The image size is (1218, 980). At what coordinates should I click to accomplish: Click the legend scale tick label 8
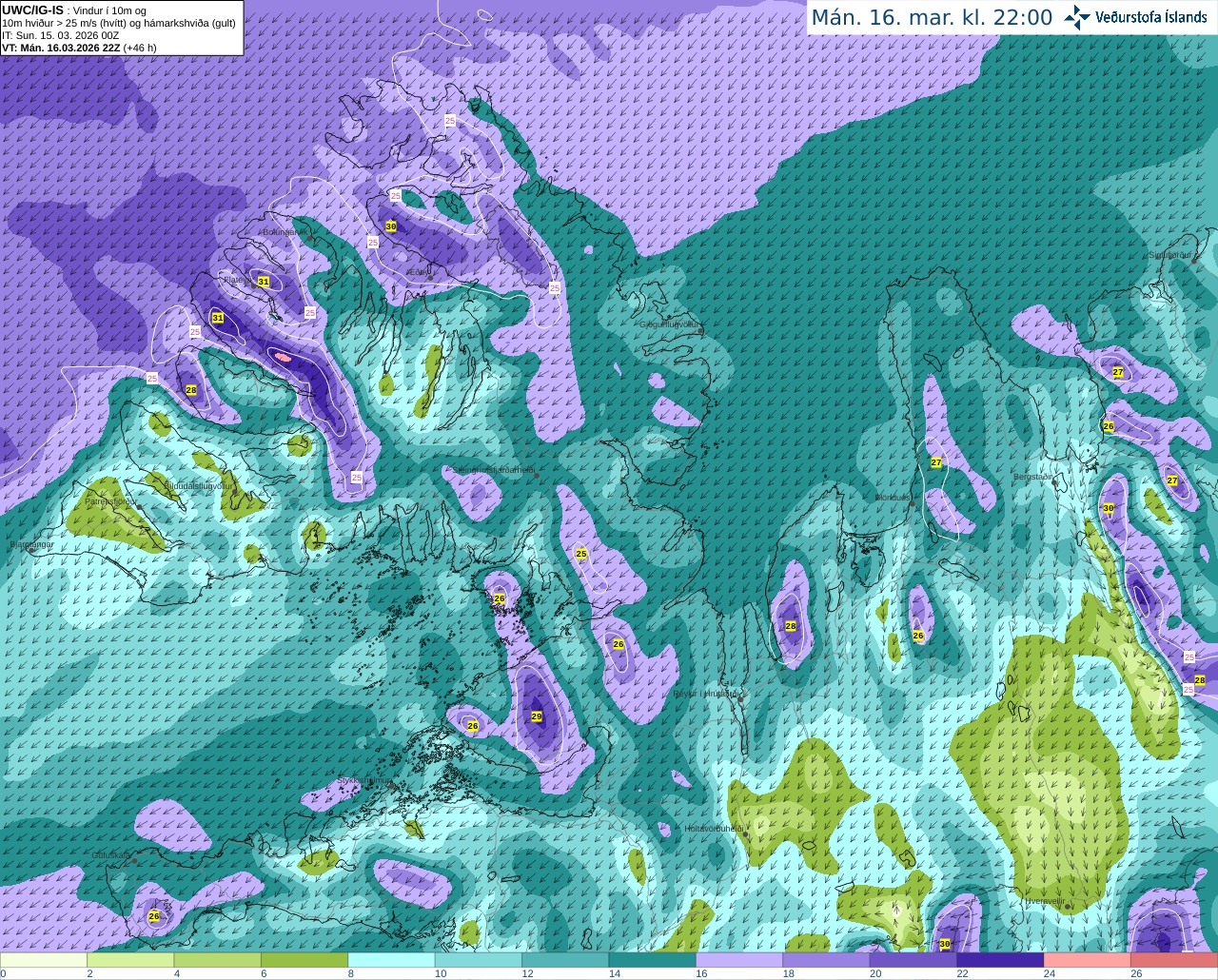click(351, 973)
